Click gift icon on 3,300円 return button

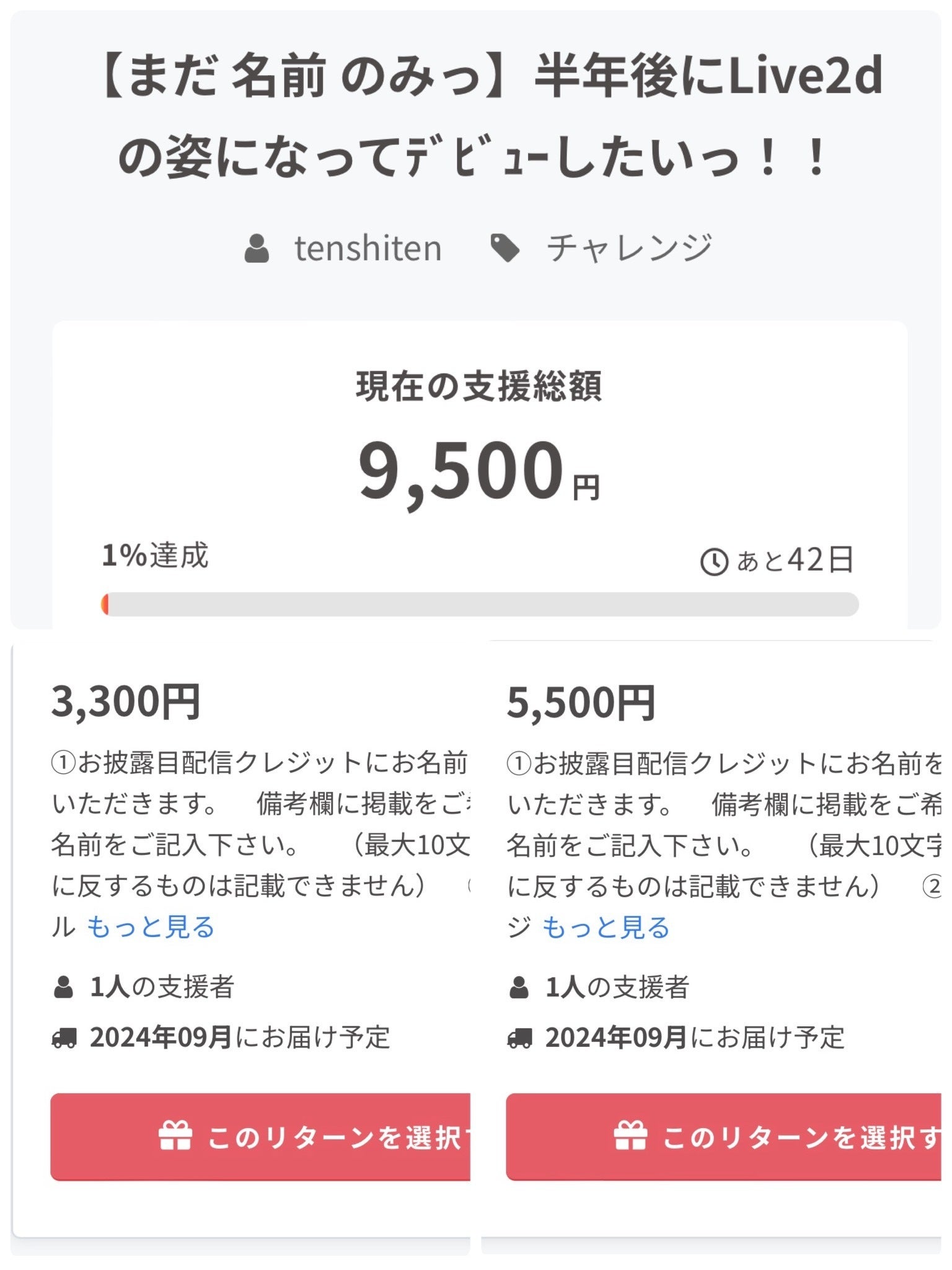[175, 1136]
